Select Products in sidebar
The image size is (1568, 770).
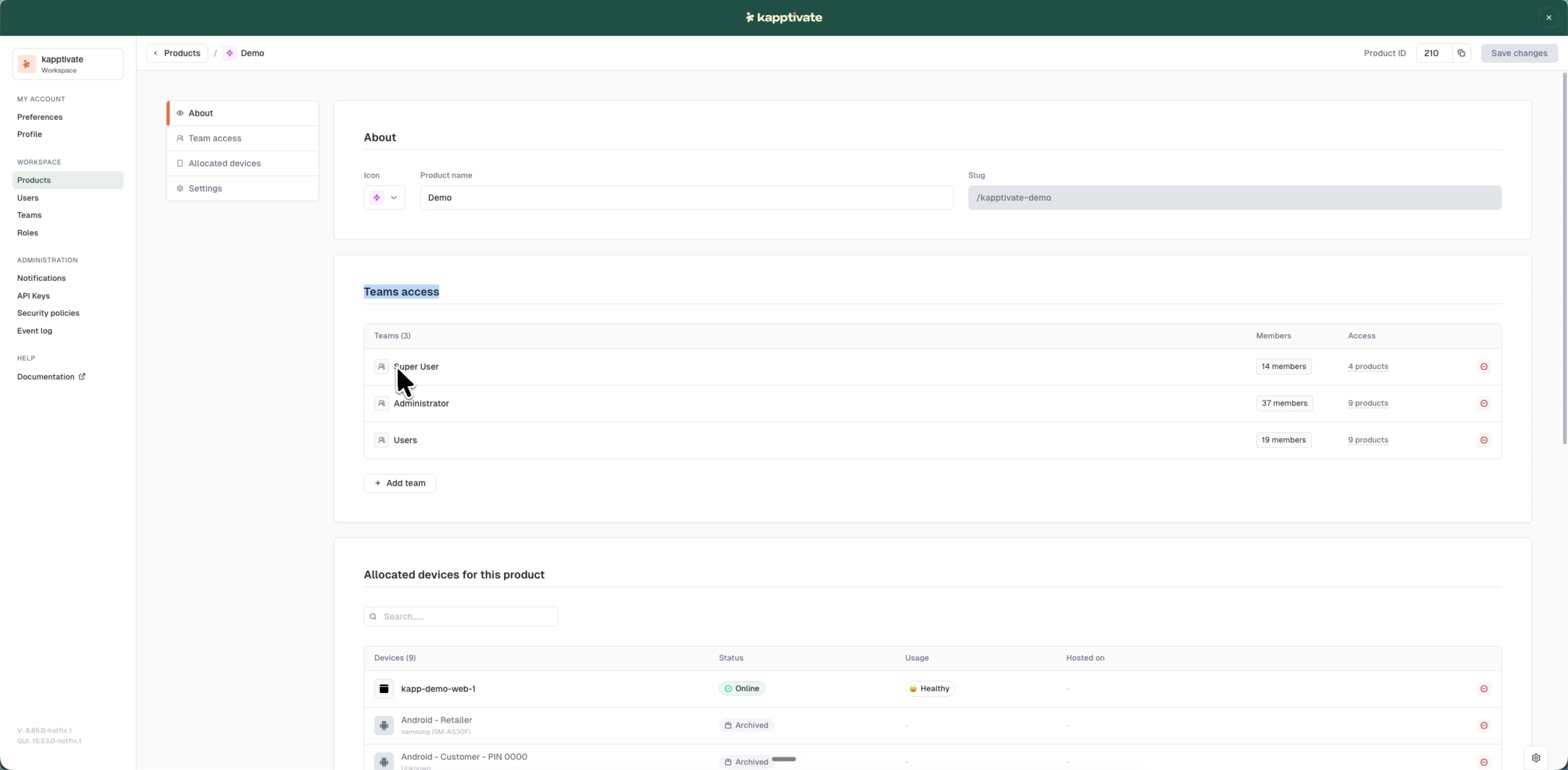[68, 180]
